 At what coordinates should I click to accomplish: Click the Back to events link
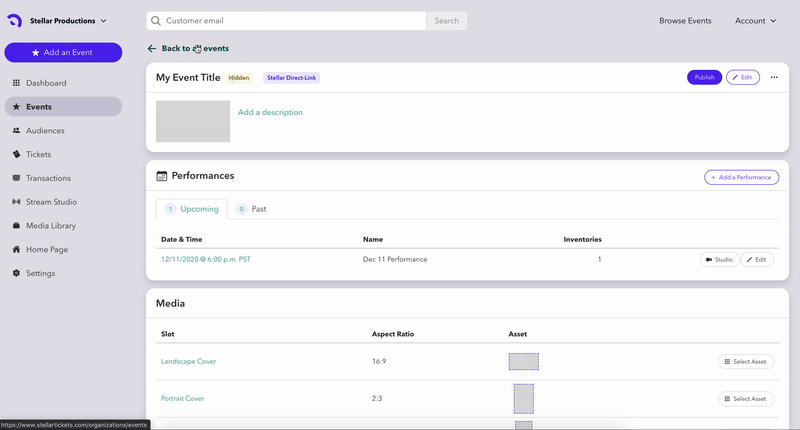point(195,48)
